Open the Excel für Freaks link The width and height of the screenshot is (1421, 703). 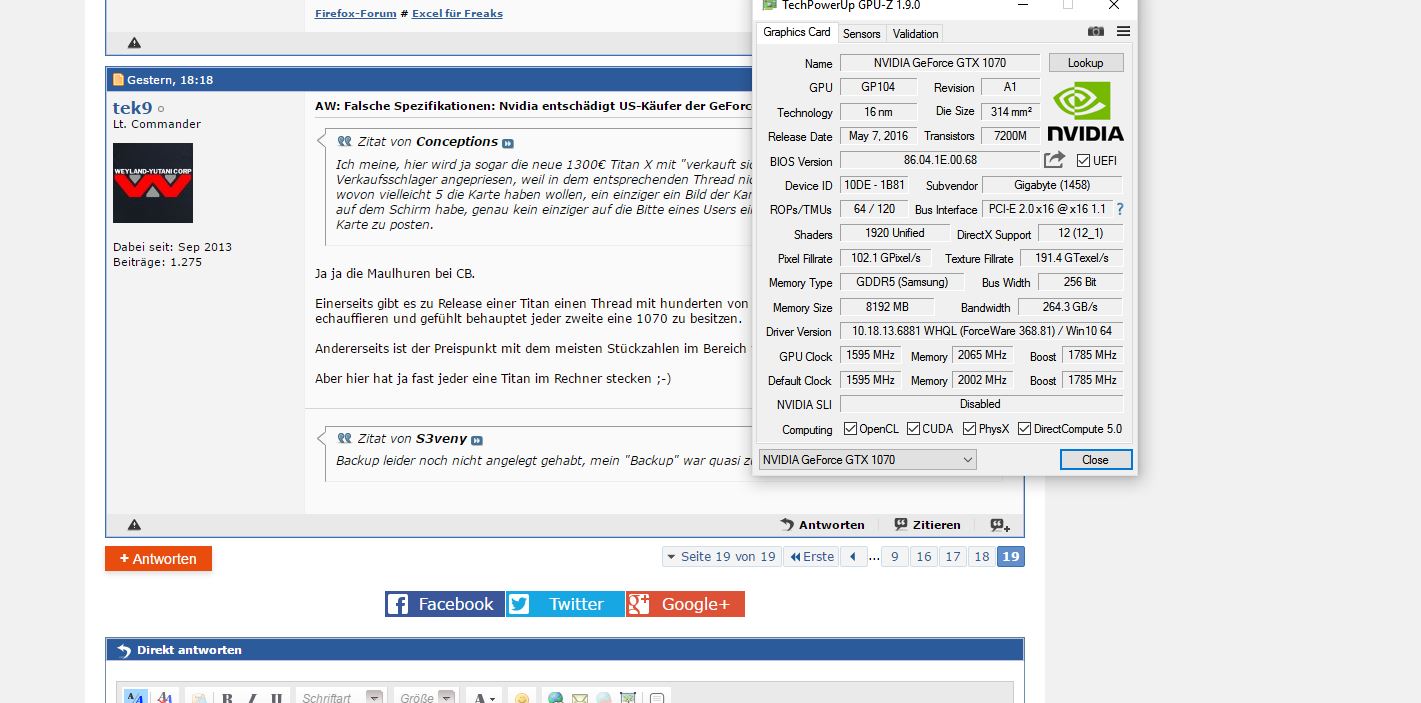tap(457, 14)
